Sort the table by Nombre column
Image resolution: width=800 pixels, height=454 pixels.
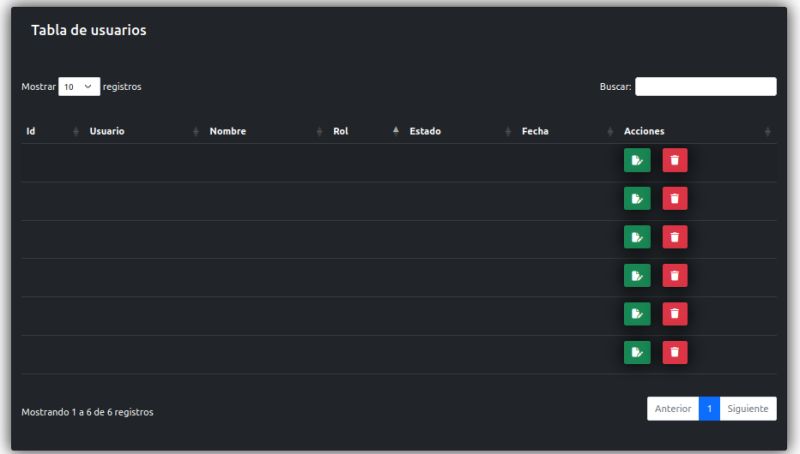click(x=266, y=131)
